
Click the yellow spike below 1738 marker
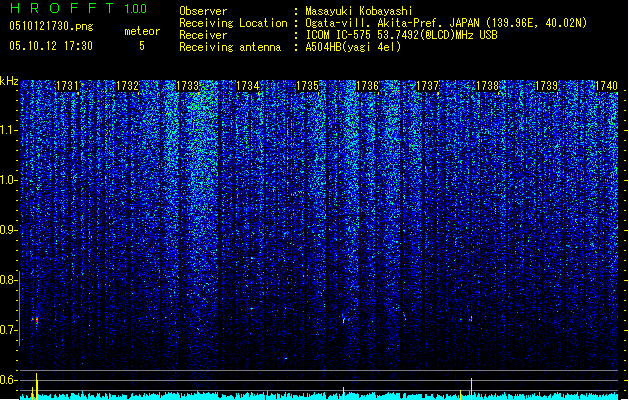tap(471, 389)
